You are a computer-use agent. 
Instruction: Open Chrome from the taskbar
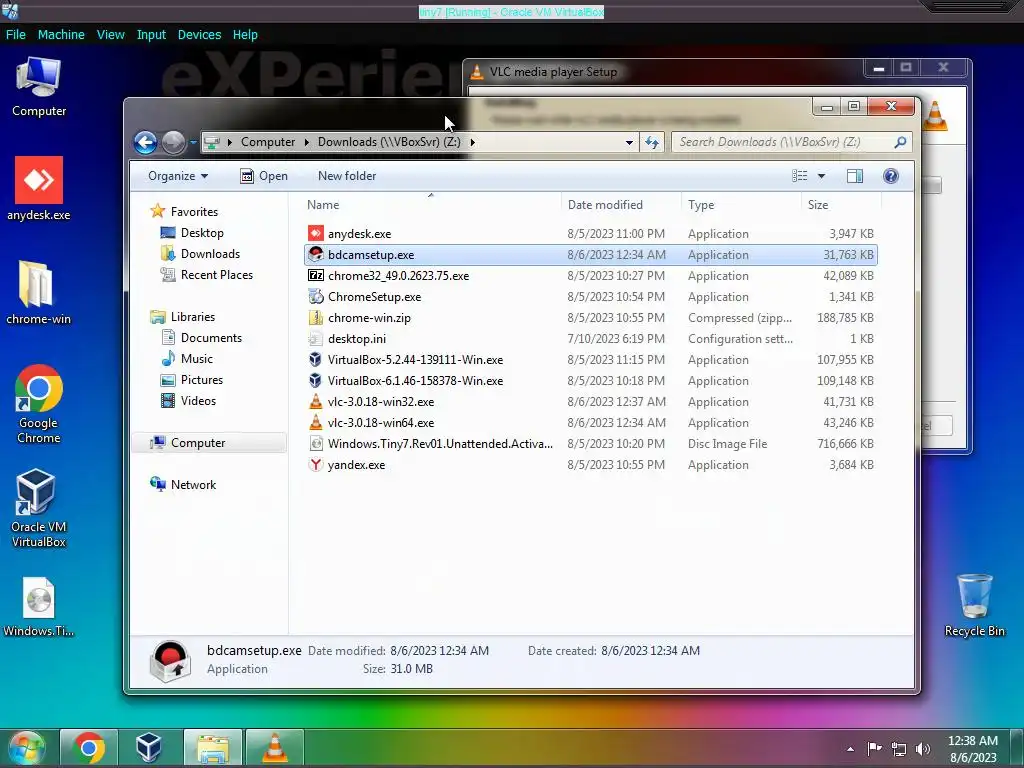(x=89, y=748)
